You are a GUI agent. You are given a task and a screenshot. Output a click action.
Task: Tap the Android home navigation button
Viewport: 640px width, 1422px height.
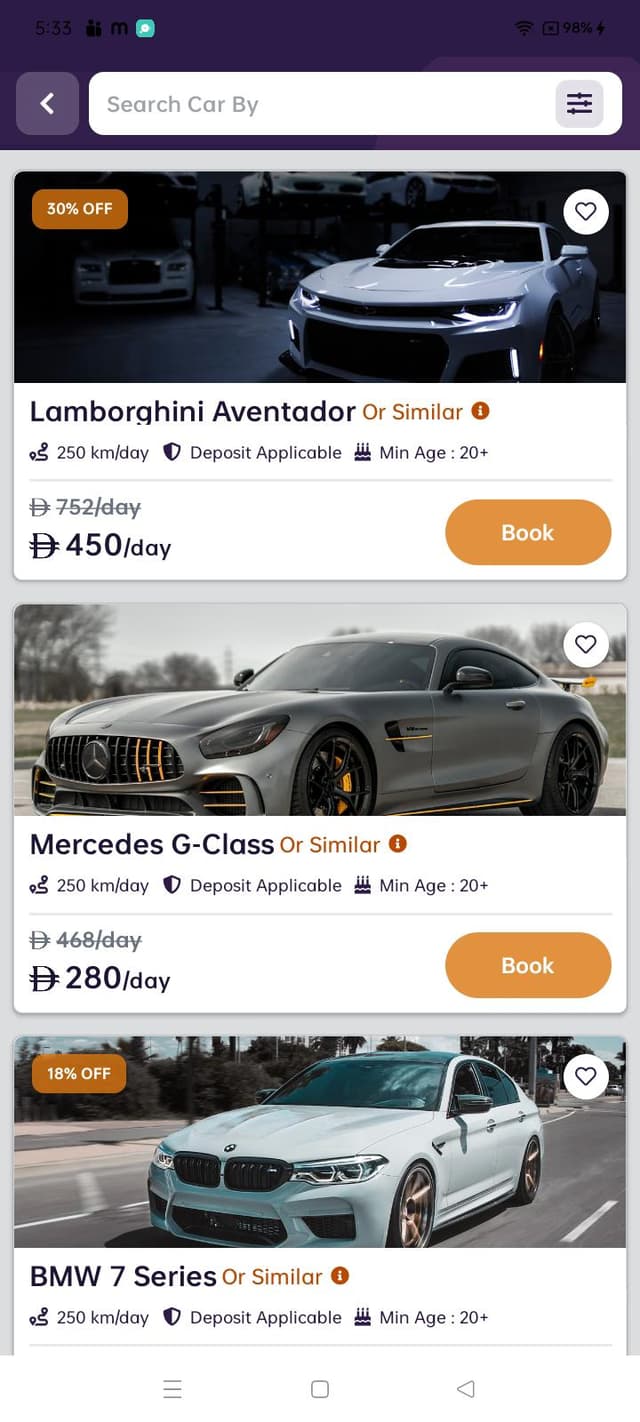click(x=320, y=1389)
